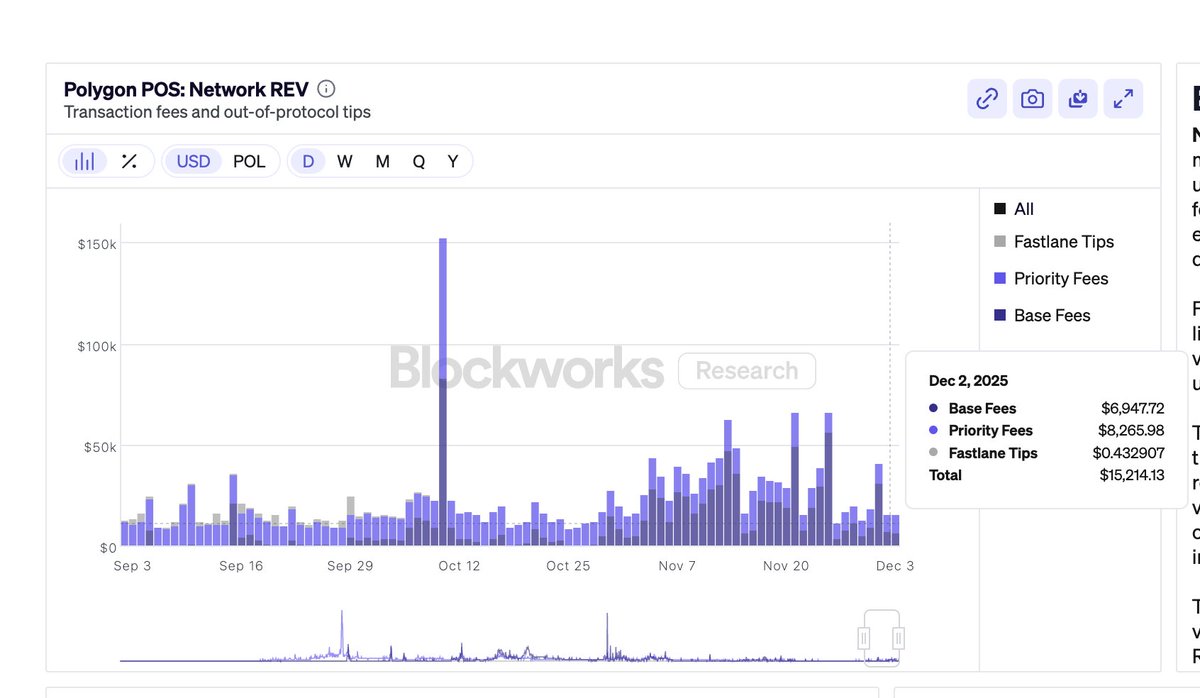The width and height of the screenshot is (1200, 698).
Task: Click the Priority Fees purple swatch
Action: pyautogui.click(x=1000, y=279)
